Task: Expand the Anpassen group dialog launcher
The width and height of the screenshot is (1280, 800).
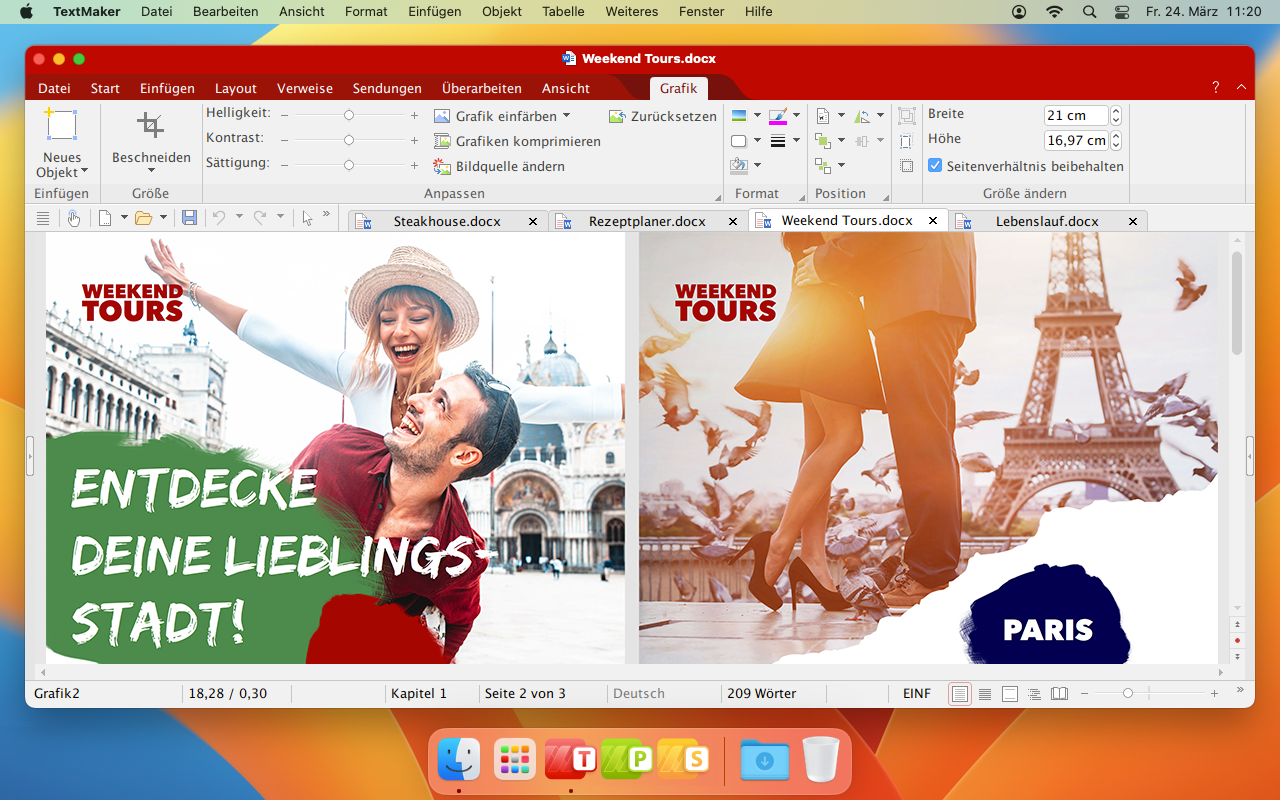Action: pos(717,197)
